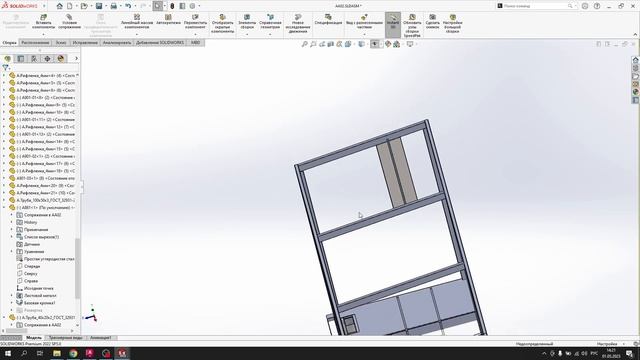The image size is (640, 360).
Task: Activate the Select cursor tool
Action: 158,6
